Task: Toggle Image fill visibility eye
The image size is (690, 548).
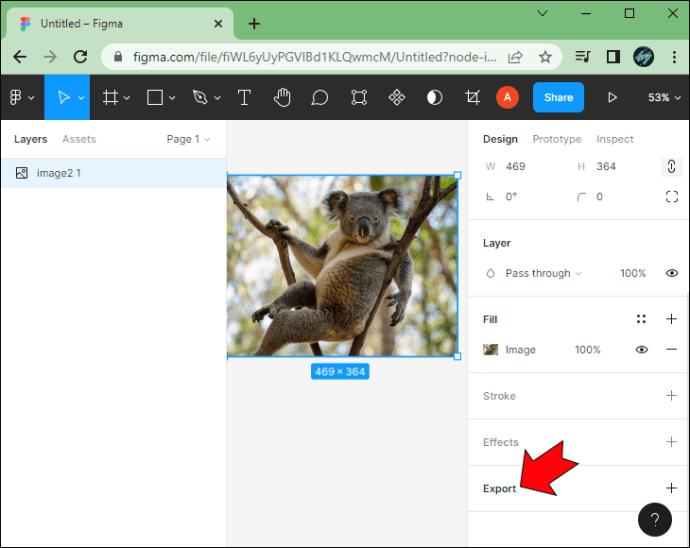Action: coord(642,350)
